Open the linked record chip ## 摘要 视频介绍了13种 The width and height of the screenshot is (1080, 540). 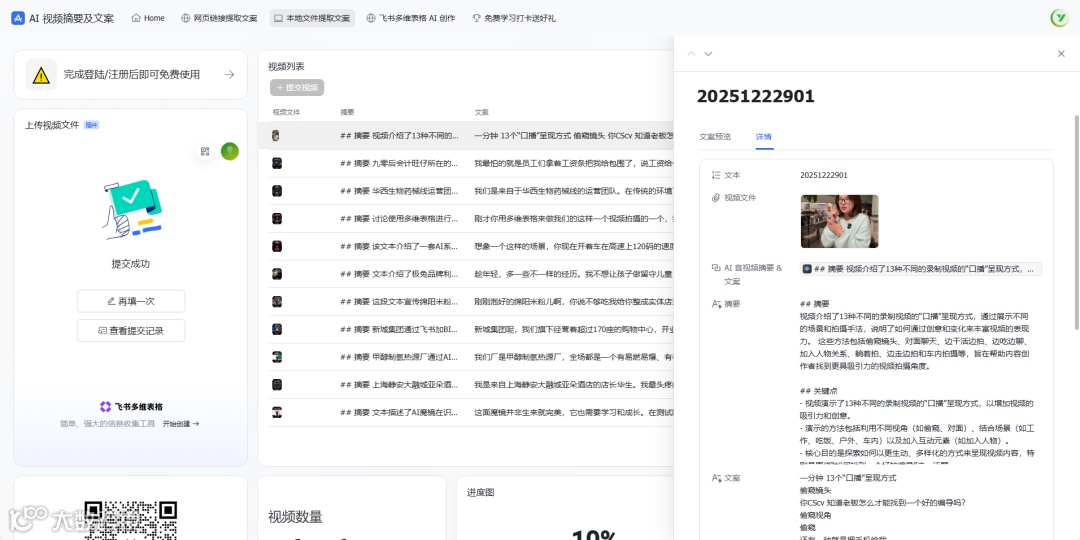[x=921, y=269]
